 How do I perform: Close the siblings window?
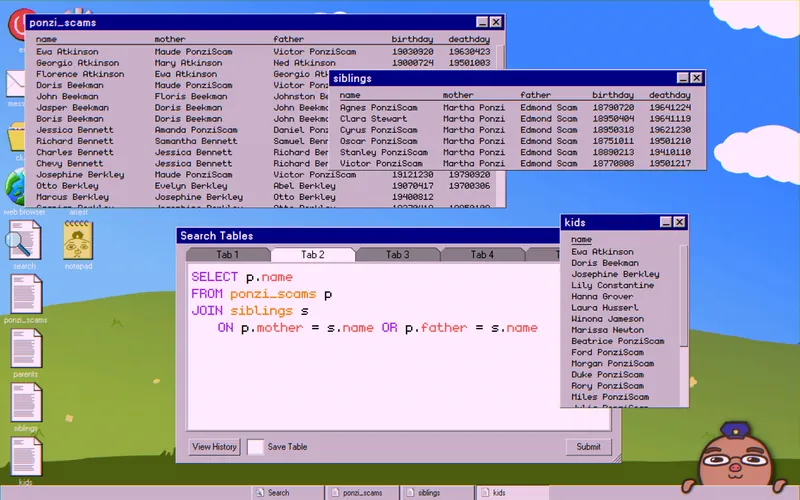point(696,78)
